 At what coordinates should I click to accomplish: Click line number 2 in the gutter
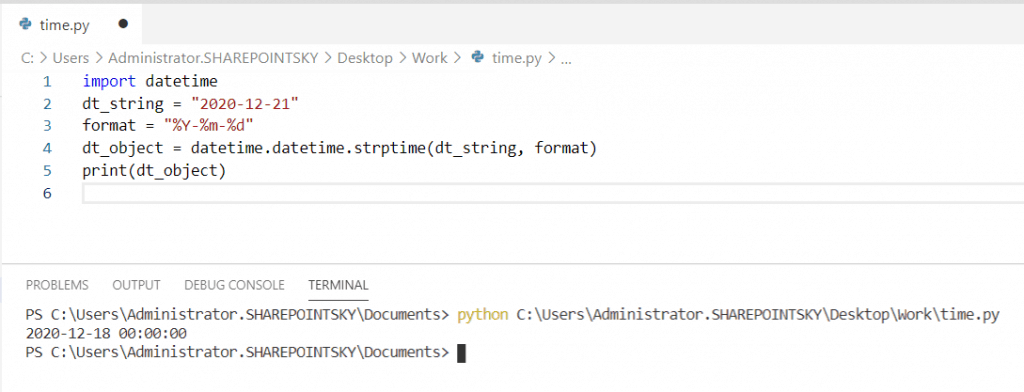(x=46, y=104)
